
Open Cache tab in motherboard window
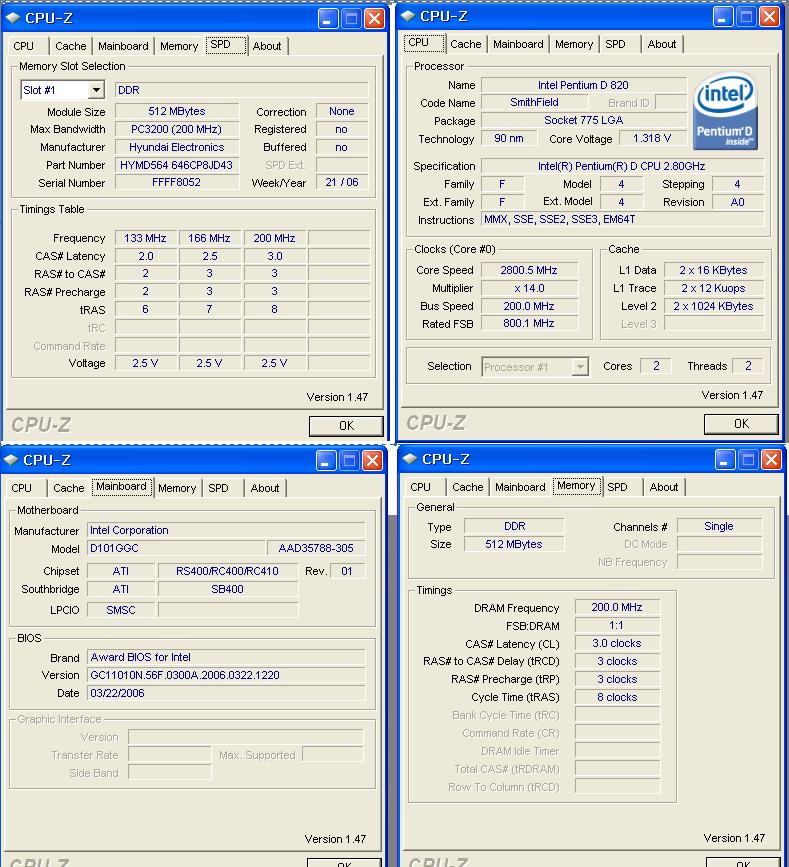[x=69, y=488]
